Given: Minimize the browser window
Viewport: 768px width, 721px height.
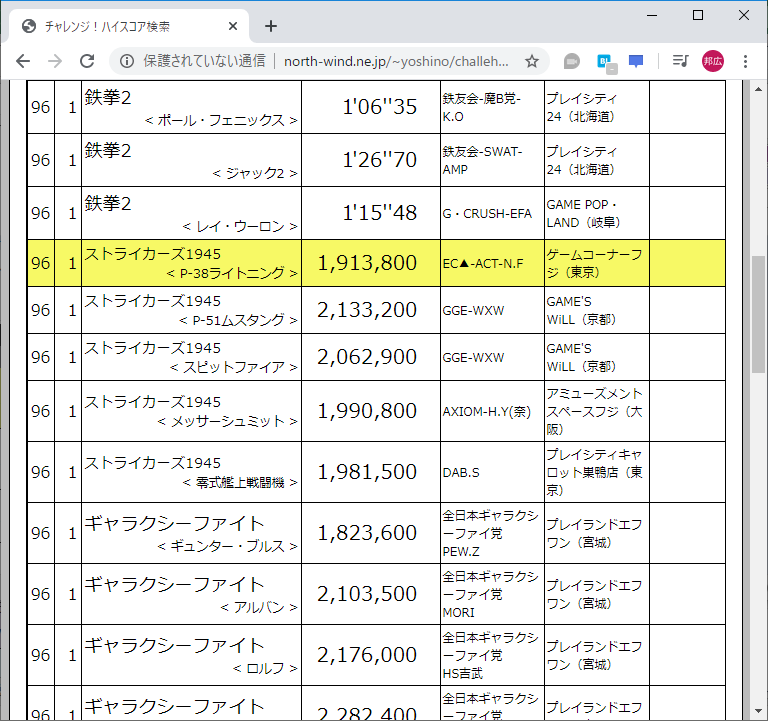Looking at the screenshot, I should pyautogui.click(x=652, y=15).
